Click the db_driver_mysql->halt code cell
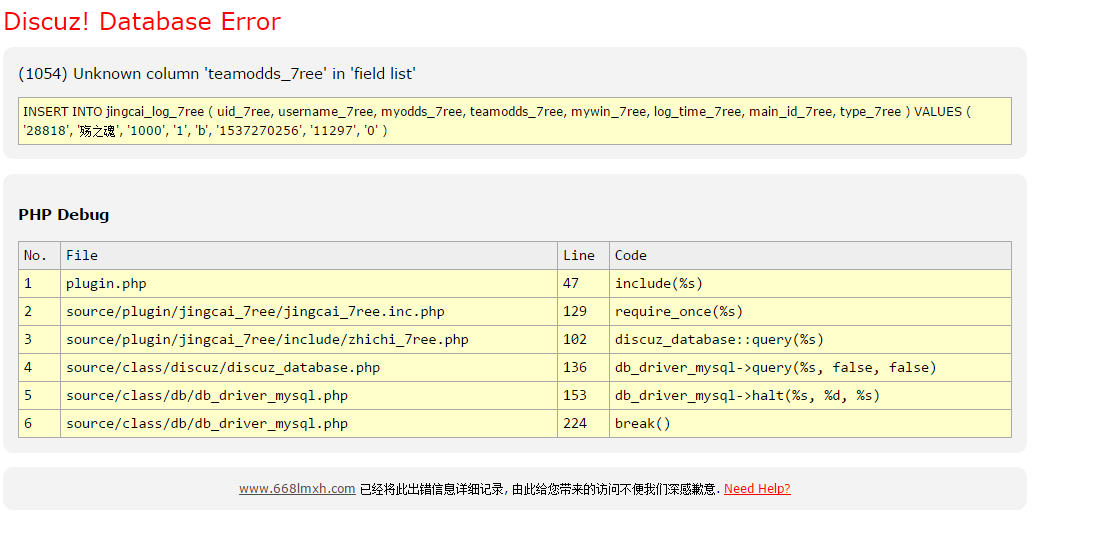Viewport: 1094px width, 544px height. coord(747,396)
